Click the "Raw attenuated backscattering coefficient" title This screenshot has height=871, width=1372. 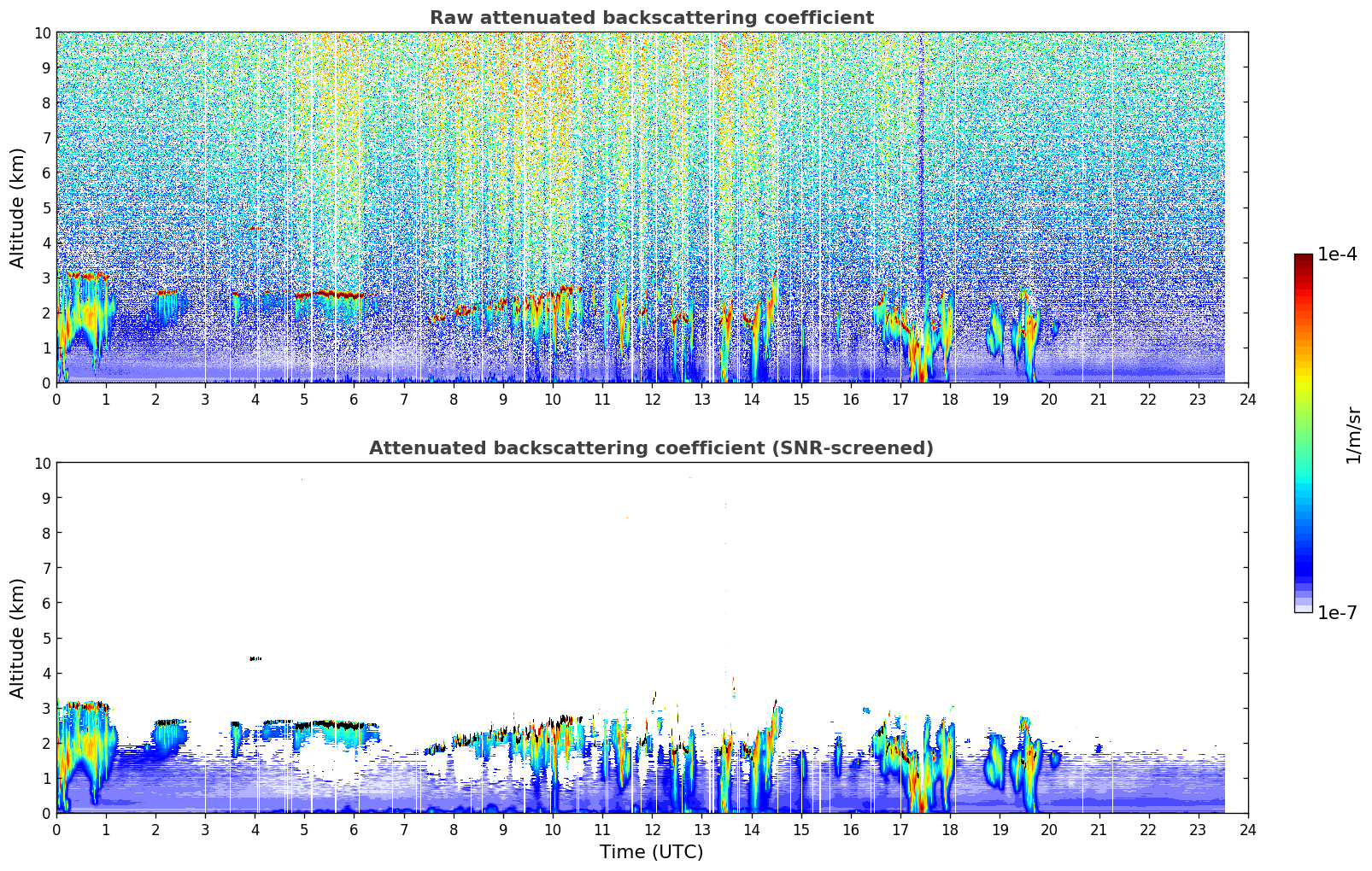point(651,18)
